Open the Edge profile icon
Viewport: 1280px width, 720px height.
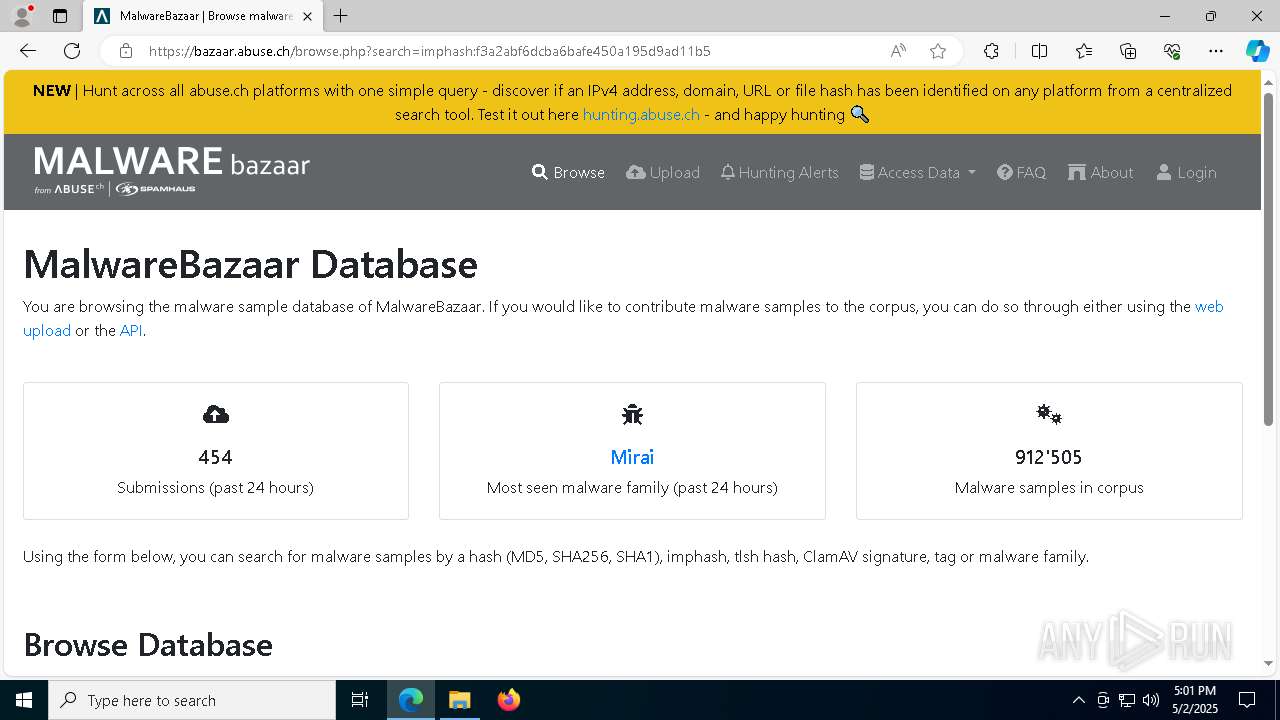tap(22, 16)
